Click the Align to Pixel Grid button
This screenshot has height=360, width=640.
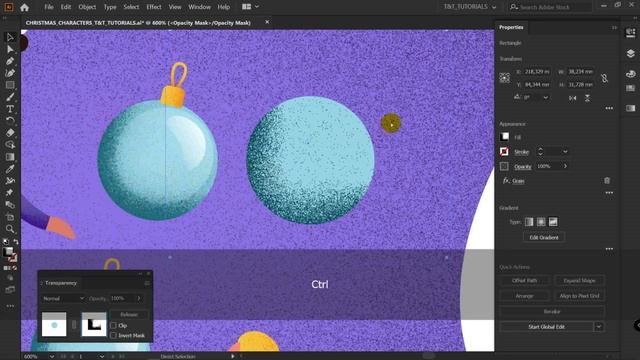(579, 296)
